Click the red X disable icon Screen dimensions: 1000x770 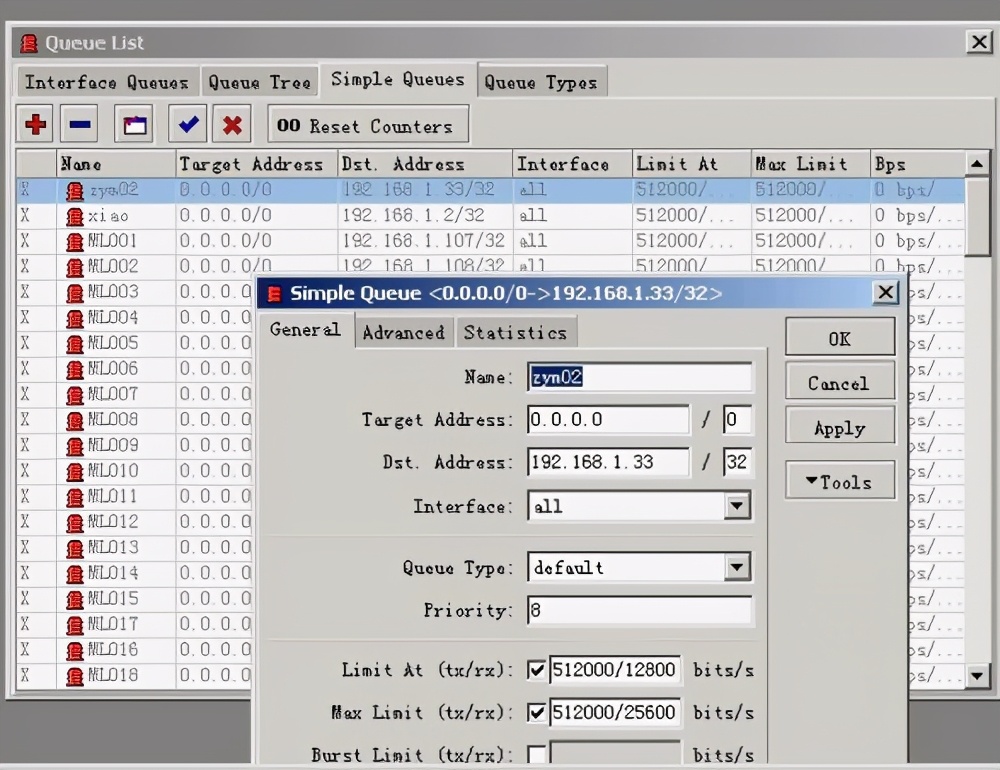click(232, 125)
